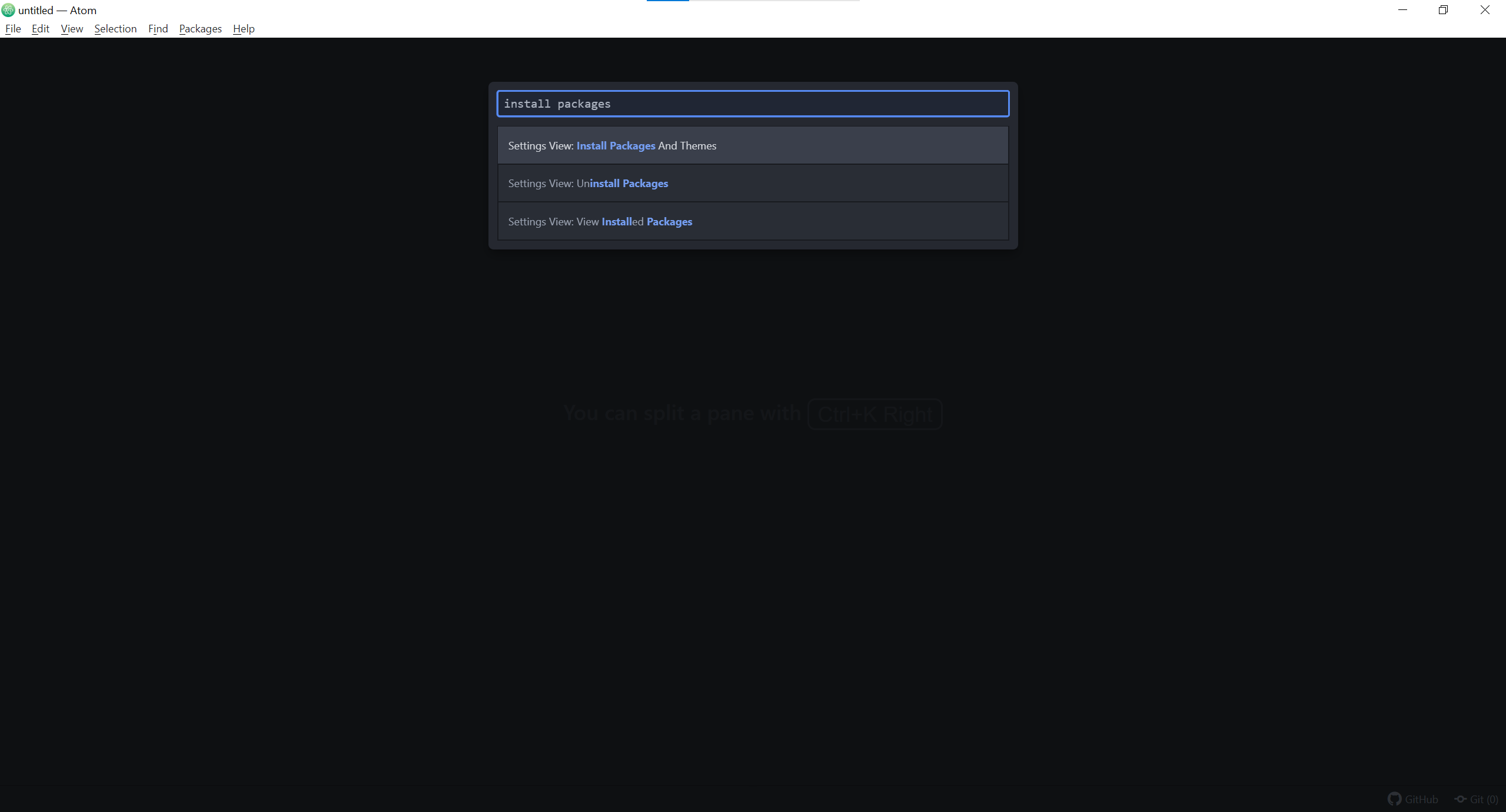Click Install Packages link in first result
The height and width of the screenshot is (812, 1506).
pyautogui.click(x=615, y=145)
